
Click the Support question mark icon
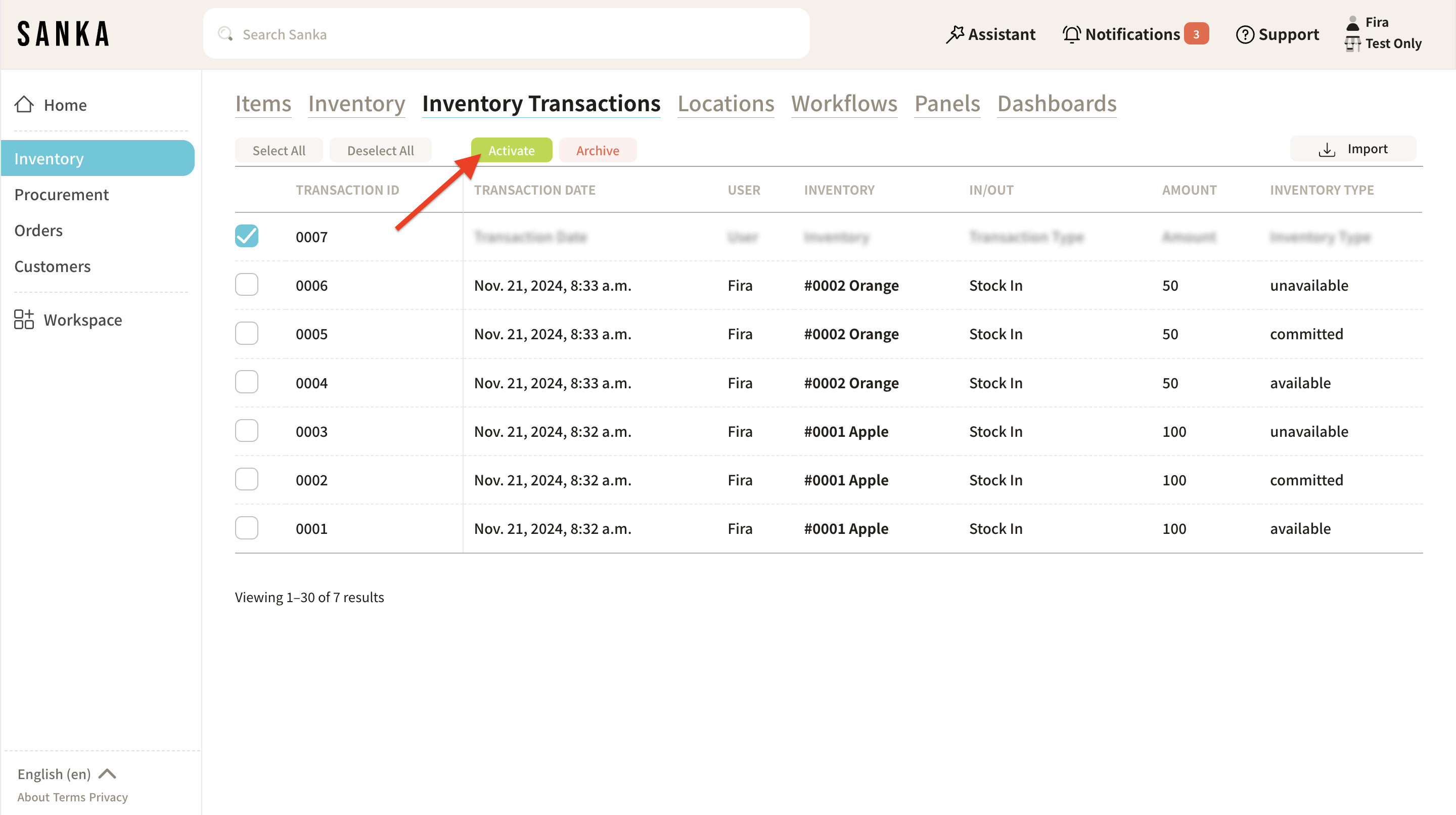1245,34
